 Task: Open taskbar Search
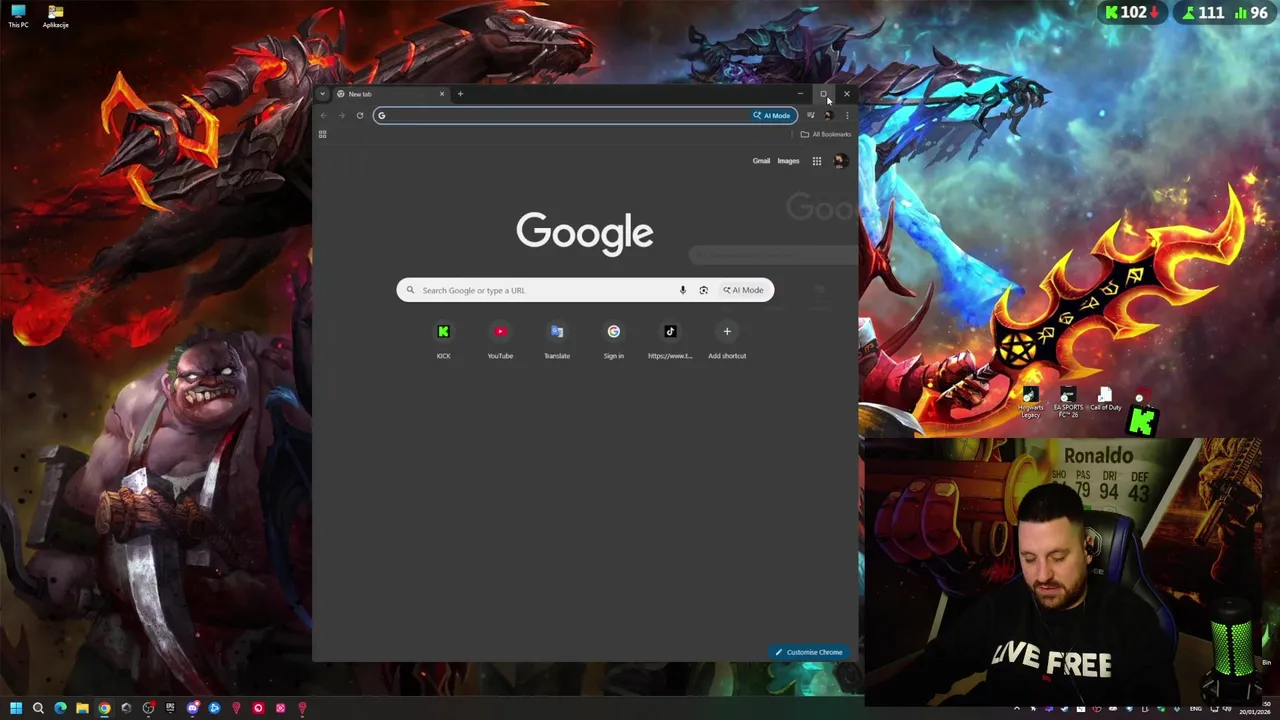click(38, 708)
